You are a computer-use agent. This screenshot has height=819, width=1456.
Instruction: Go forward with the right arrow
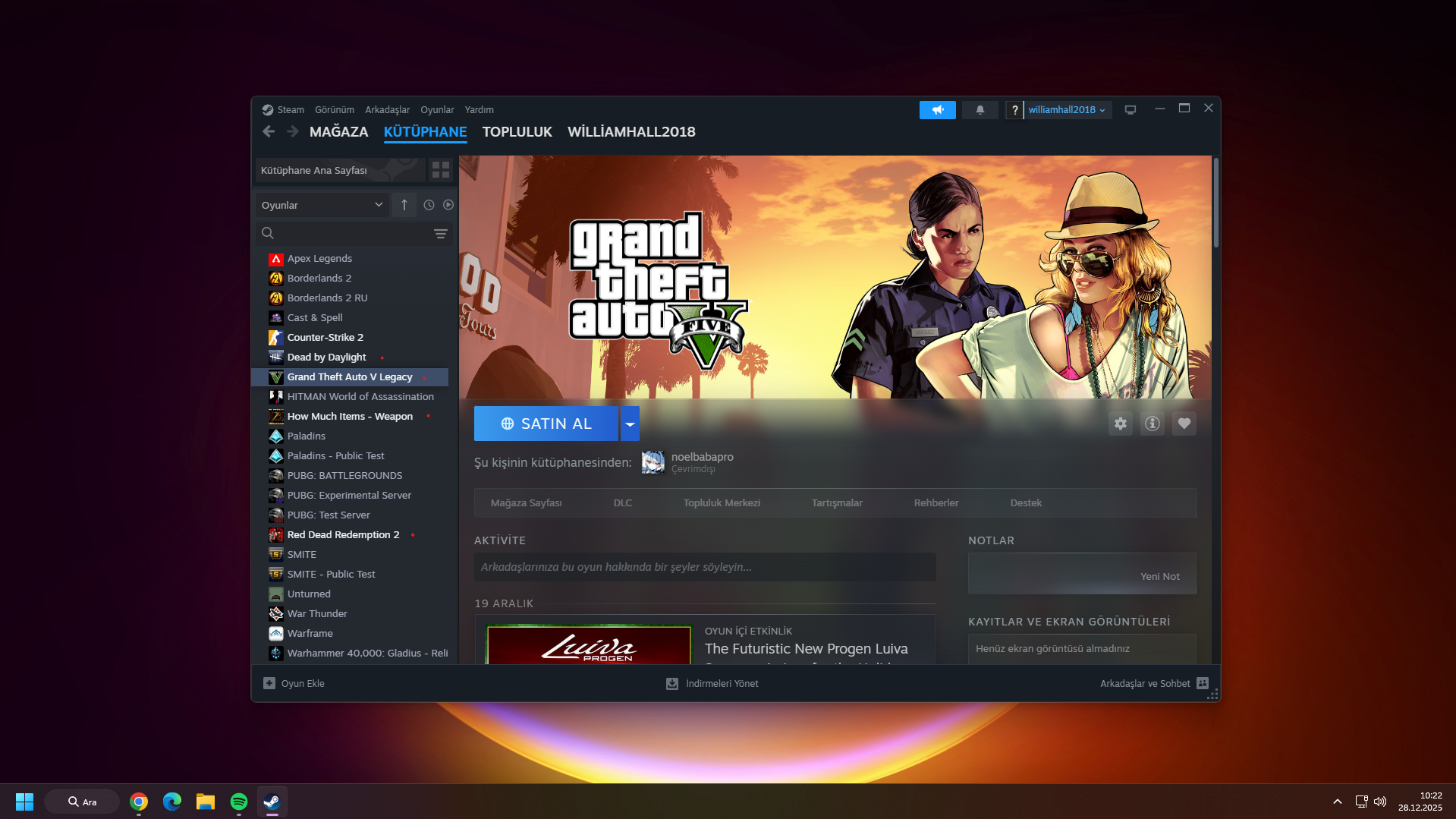(x=293, y=131)
